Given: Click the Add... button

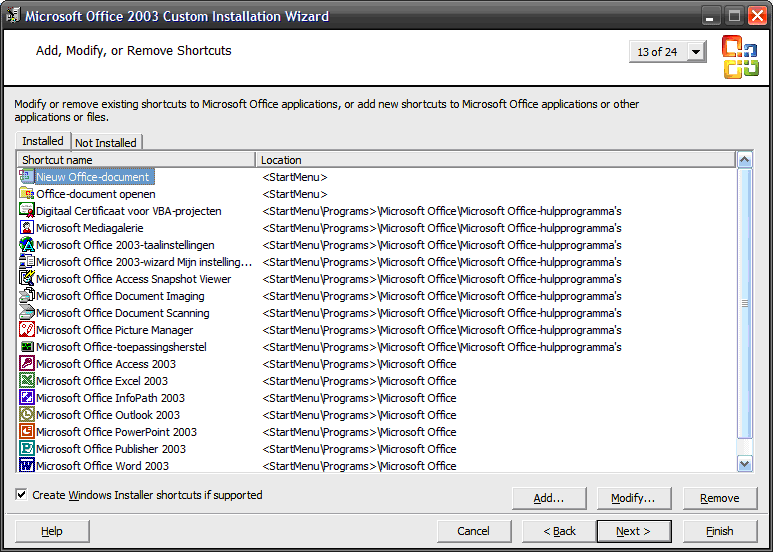Looking at the screenshot, I should tap(548, 498).
